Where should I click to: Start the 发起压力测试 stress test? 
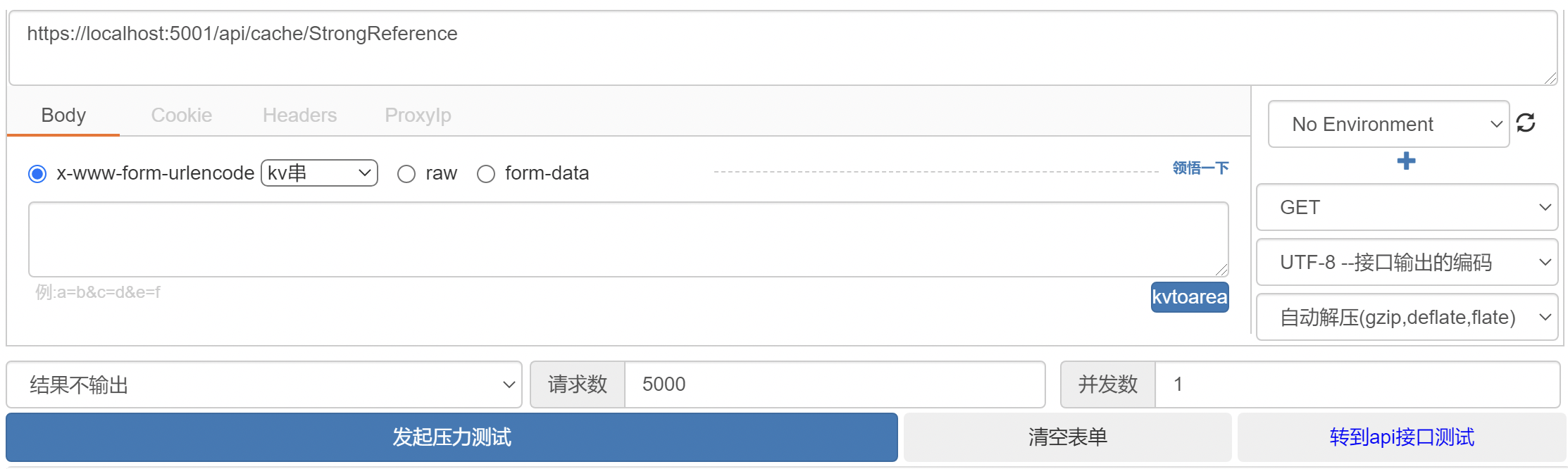(x=452, y=437)
